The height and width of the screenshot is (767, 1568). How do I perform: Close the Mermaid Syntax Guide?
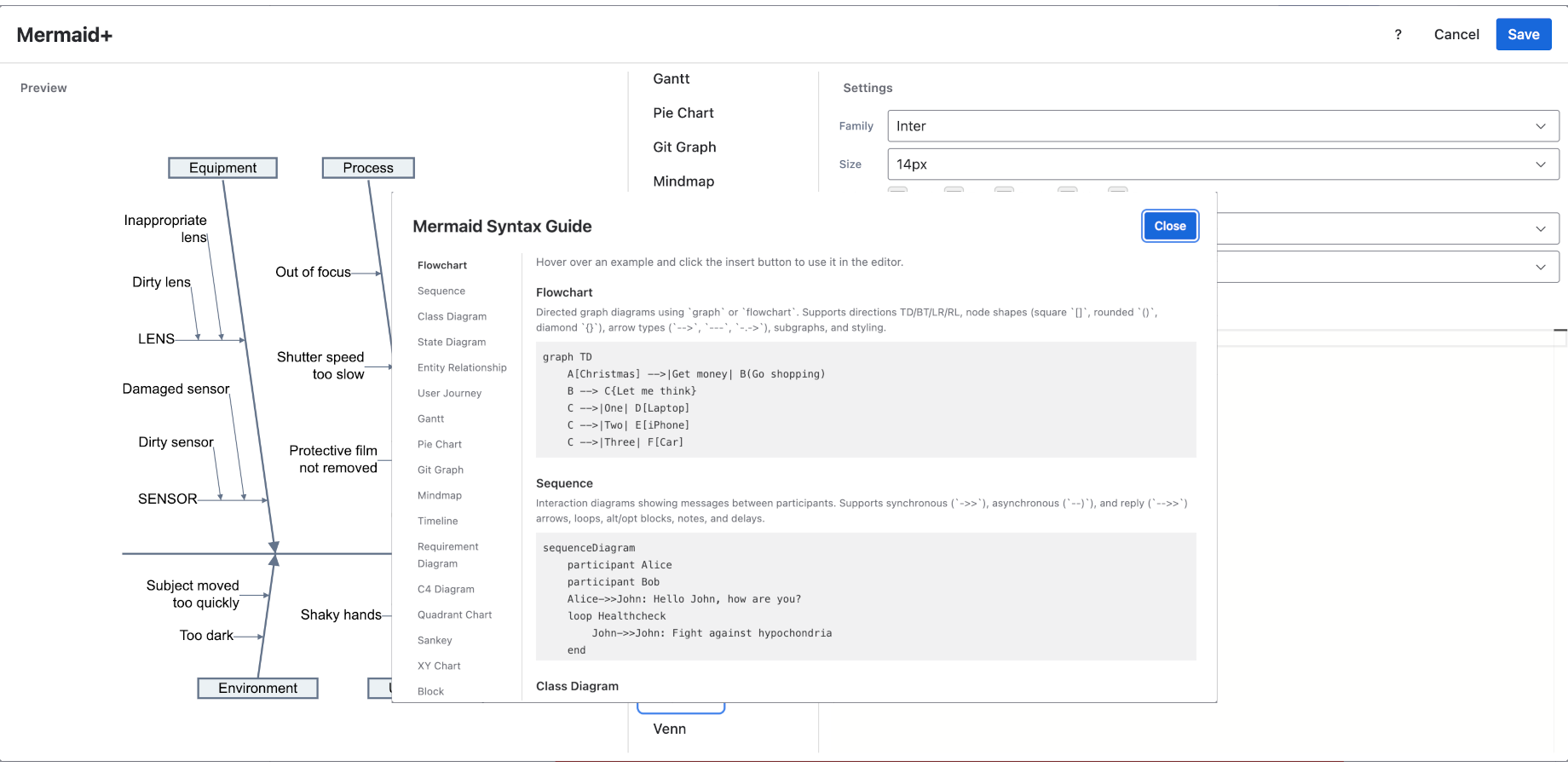[1169, 226]
